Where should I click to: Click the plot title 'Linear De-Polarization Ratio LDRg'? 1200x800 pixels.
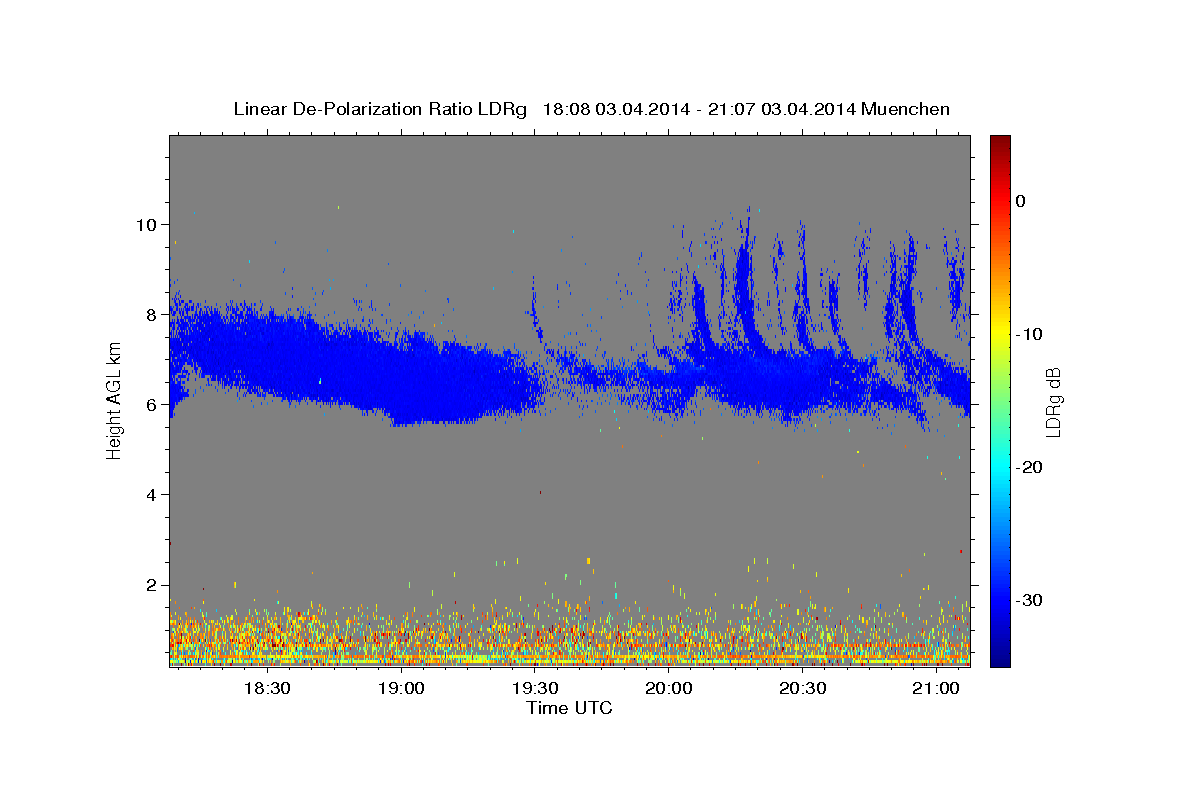(379, 109)
